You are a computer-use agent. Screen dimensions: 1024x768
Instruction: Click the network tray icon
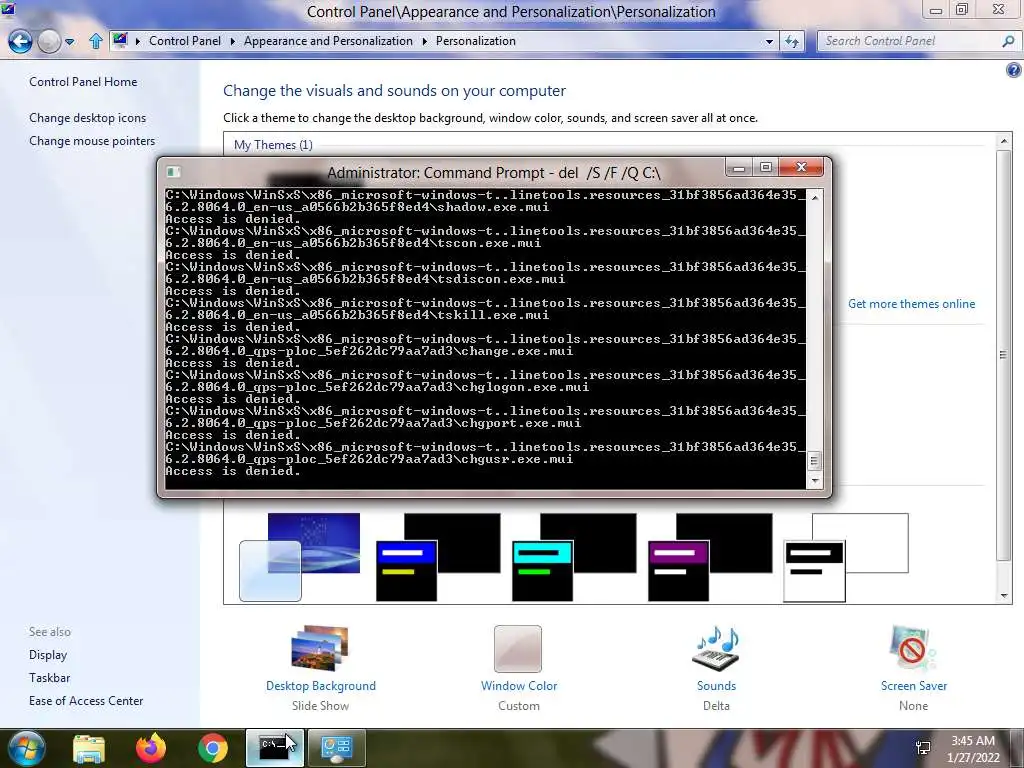pyautogui.click(x=923, y=748)
